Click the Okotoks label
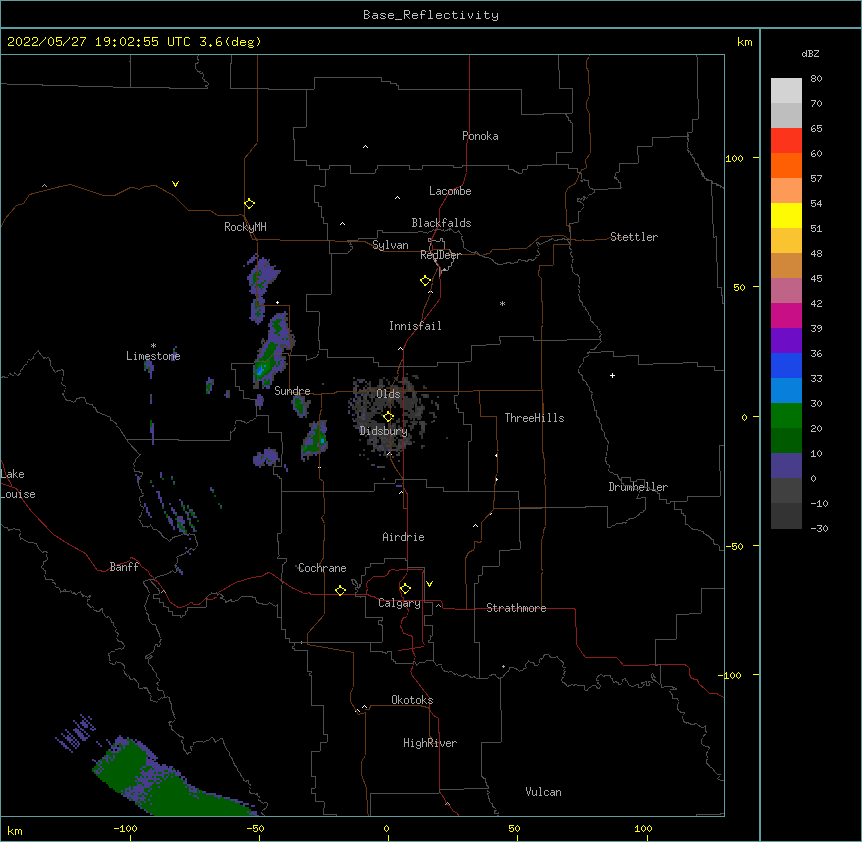 point(412,700)
